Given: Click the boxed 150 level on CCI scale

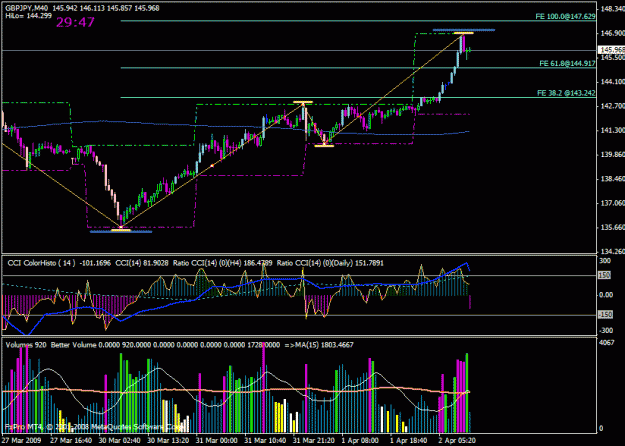Looking at the screenshot, I should (x=605, y=275).
